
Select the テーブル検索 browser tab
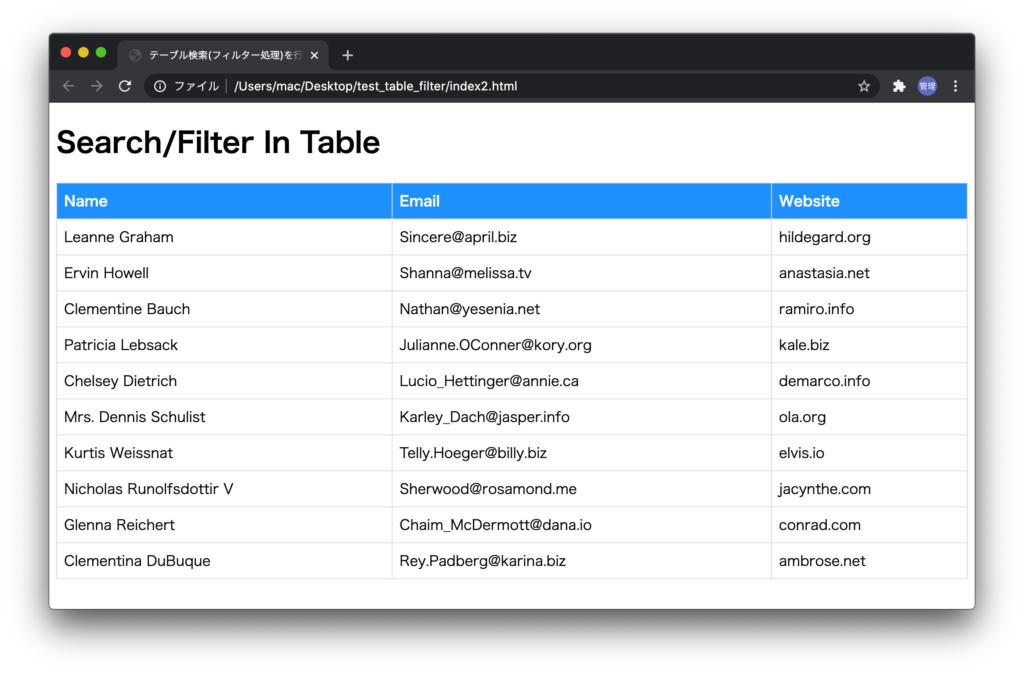(x=210, y=55)
